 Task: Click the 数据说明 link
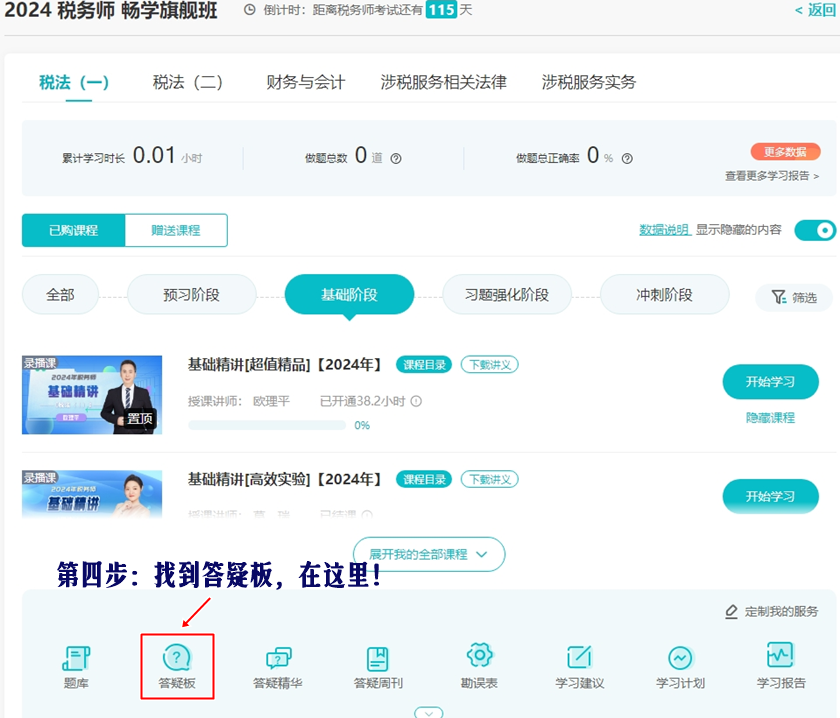pos(664,230)
